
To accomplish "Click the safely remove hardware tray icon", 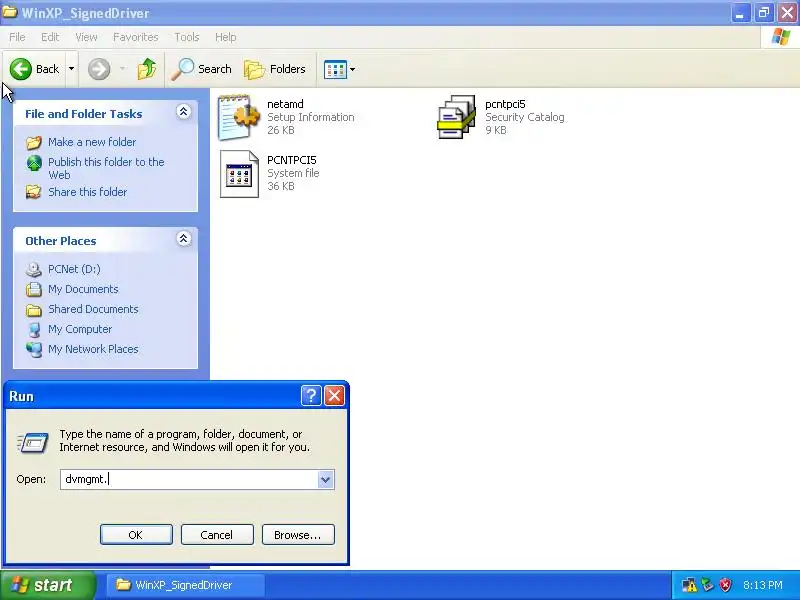I will 708,585.
